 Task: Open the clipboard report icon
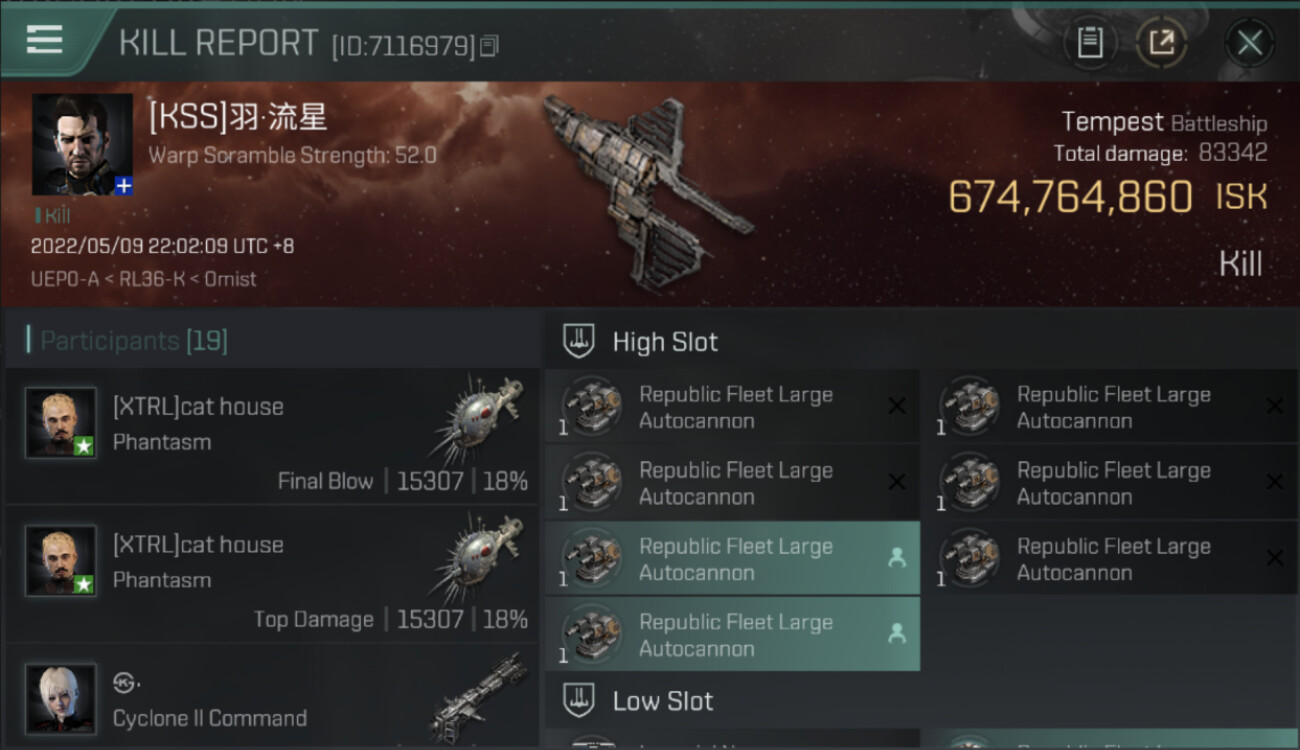click(x=1090, y=43)
